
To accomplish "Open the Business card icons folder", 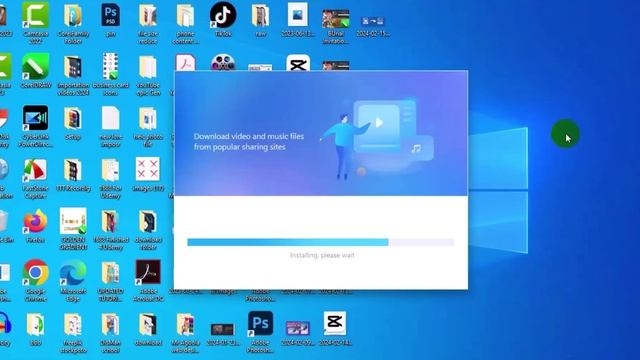I will [x=111, y=66].
